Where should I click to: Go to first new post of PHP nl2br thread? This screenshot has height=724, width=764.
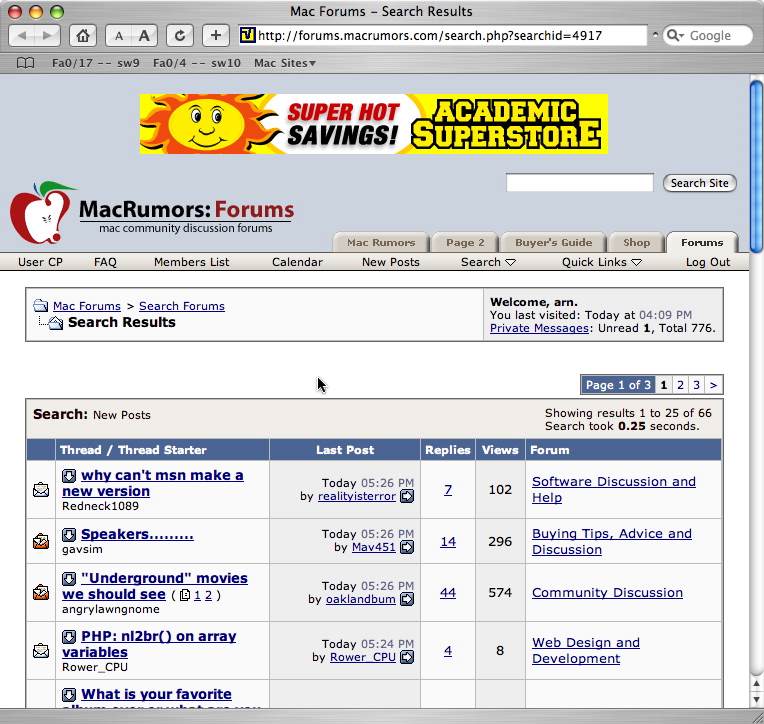click(69, 636)
